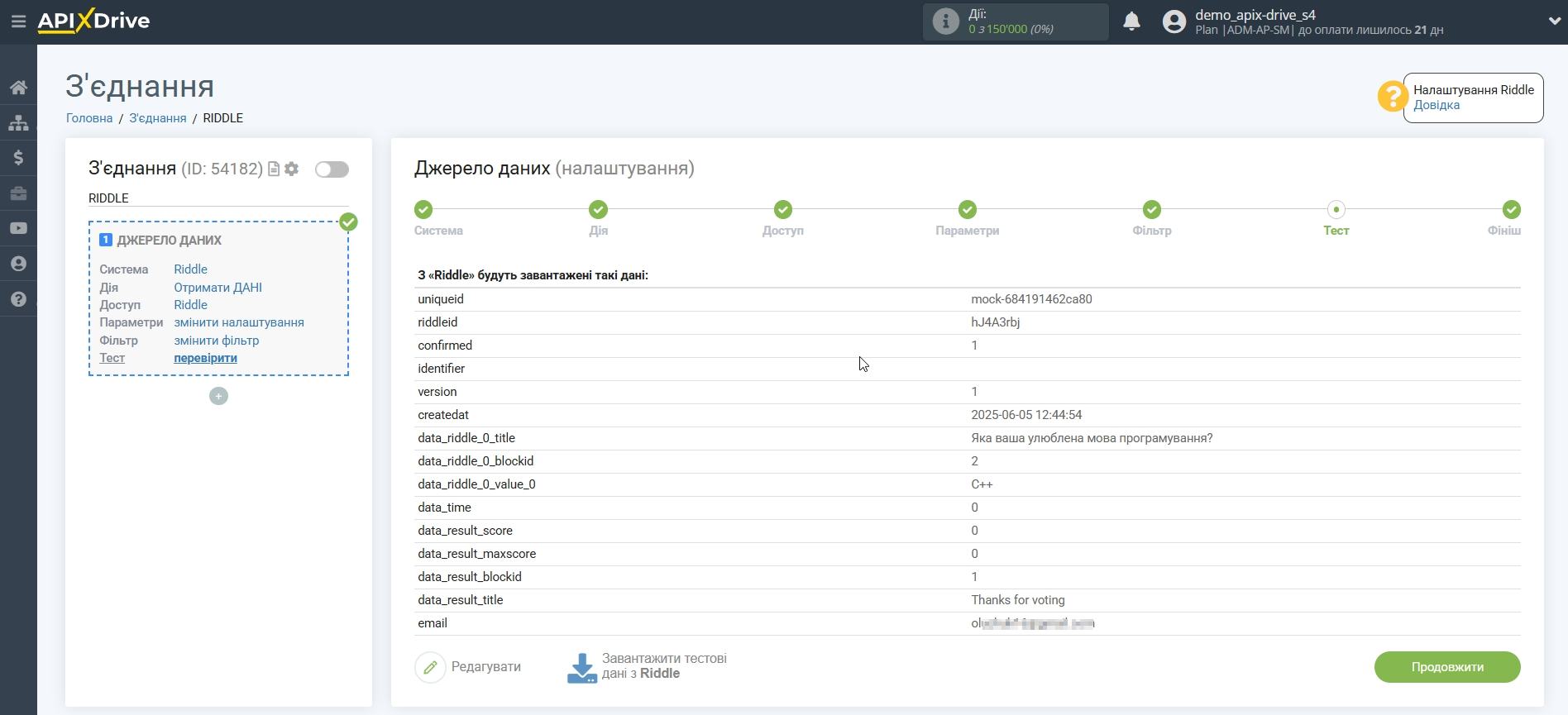Click the data_result_maxscore field name
The height and width of the screenshot is (715, 1568).
click(x=476, y=554)
